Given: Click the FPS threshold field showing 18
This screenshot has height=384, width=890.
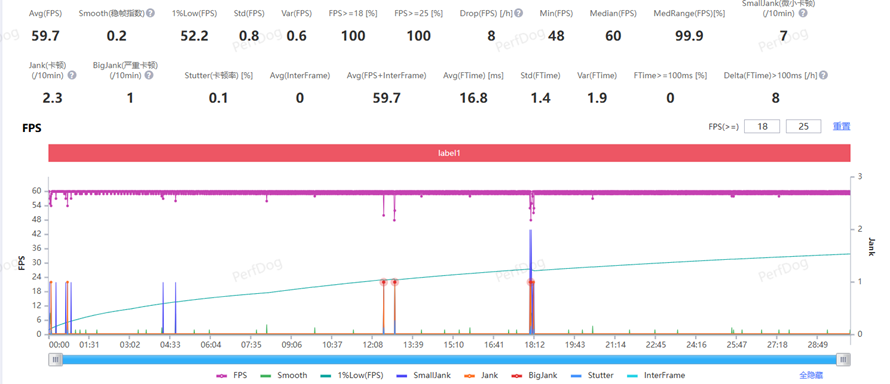Looking at the screenshot, I should [762, 126].
